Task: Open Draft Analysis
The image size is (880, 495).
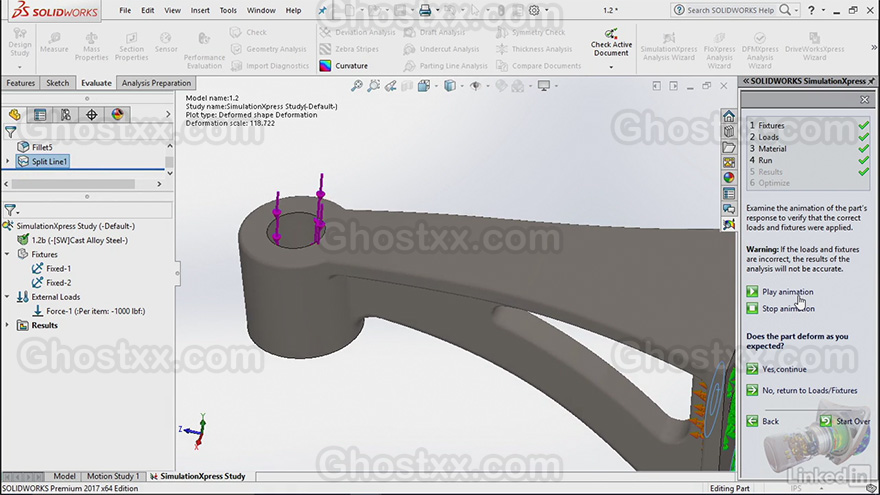Action: pyautogui.click(x=434, y=33)
